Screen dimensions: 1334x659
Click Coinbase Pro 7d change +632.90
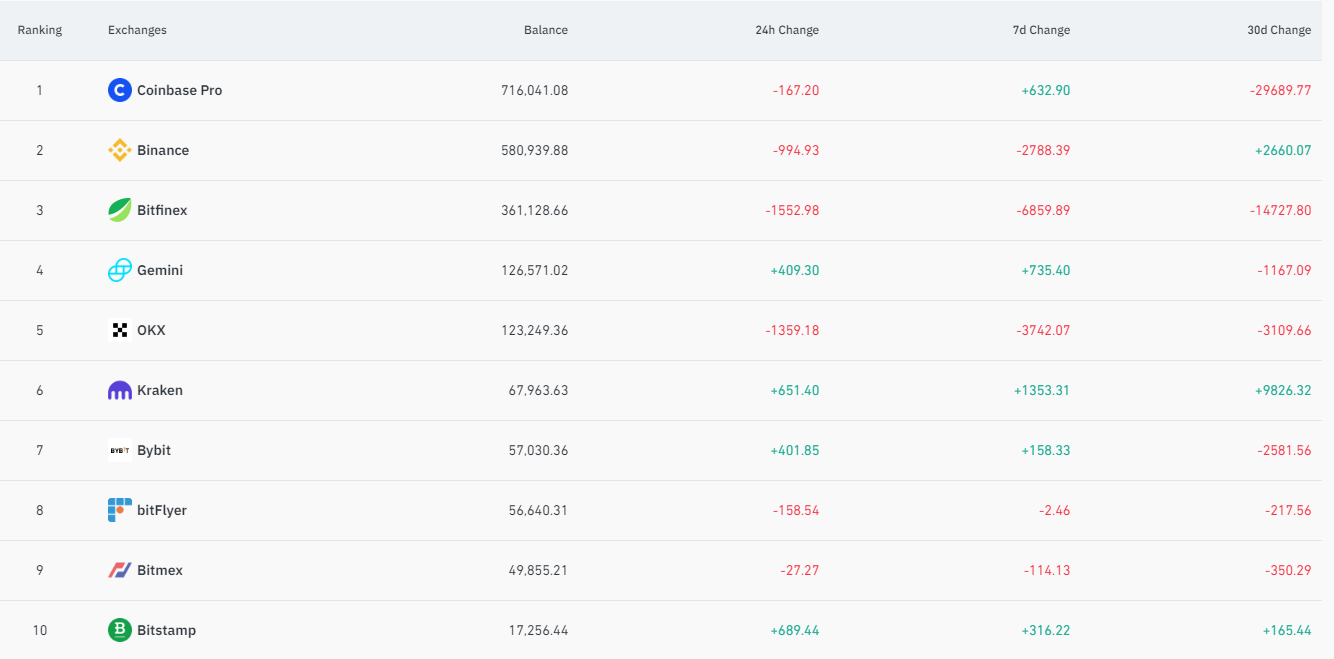[x=1046, y=90]
